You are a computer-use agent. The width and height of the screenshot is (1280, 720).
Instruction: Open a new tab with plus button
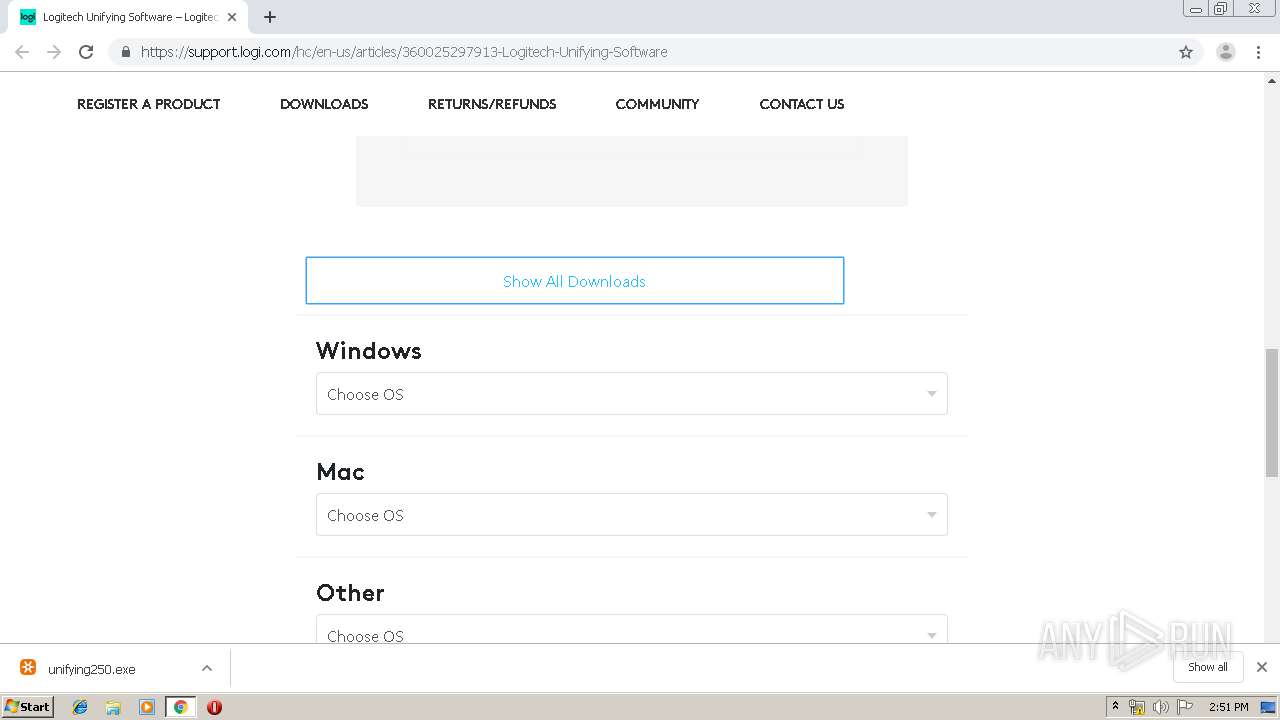270,17
